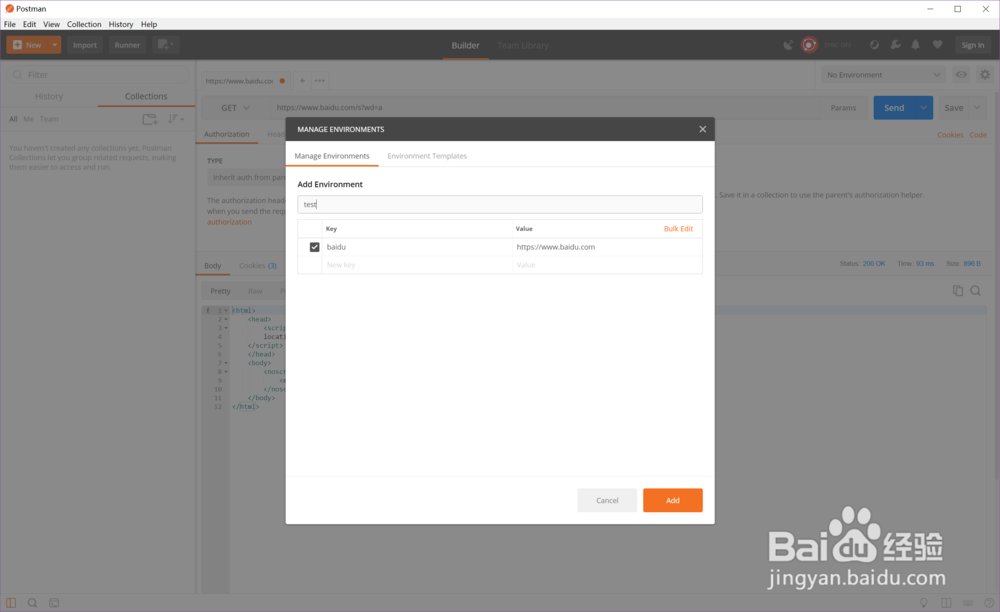Screen dimensions: 1000x612
Task: Open the Runner
Action: (127, 45)
